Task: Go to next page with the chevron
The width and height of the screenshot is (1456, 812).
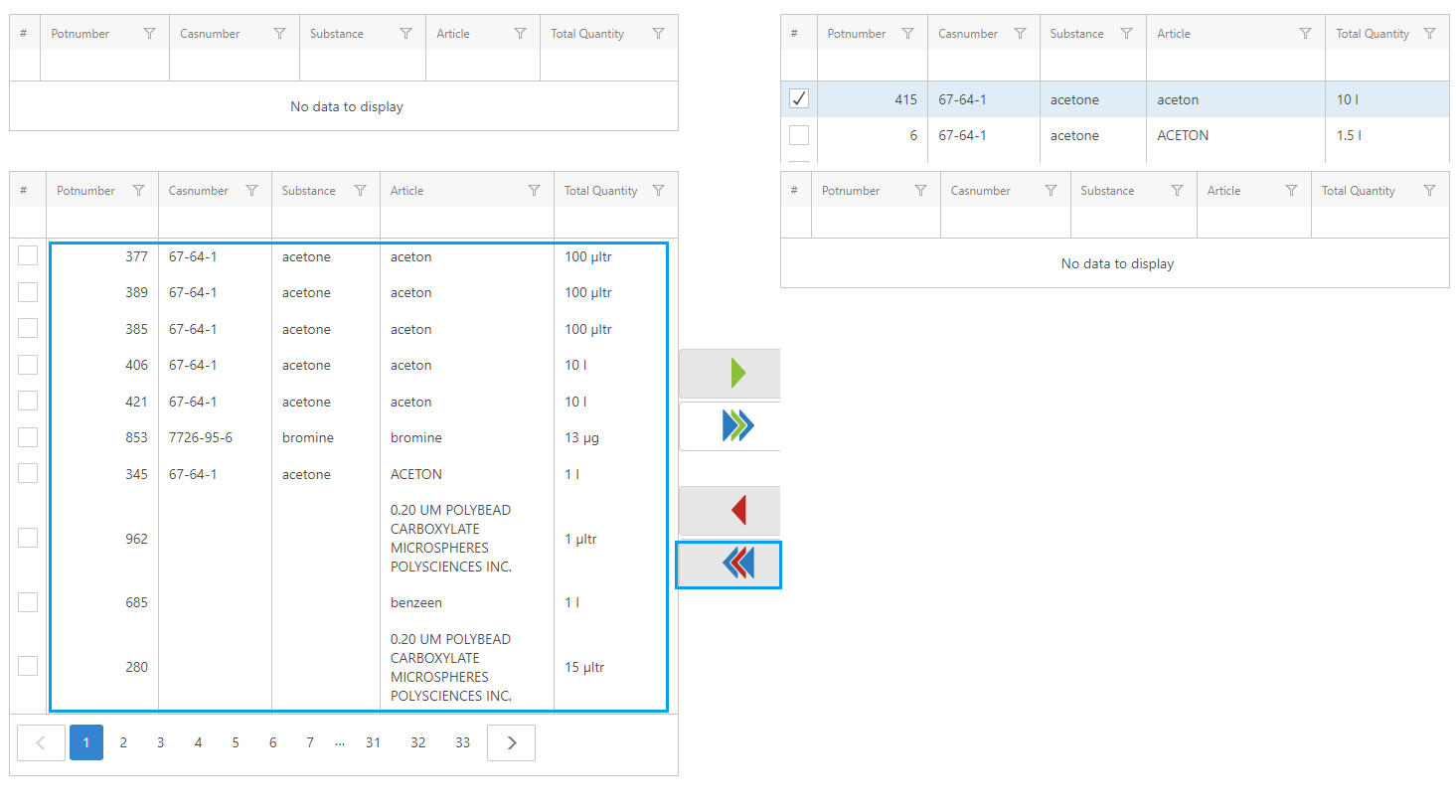Action: coord(511,742)
